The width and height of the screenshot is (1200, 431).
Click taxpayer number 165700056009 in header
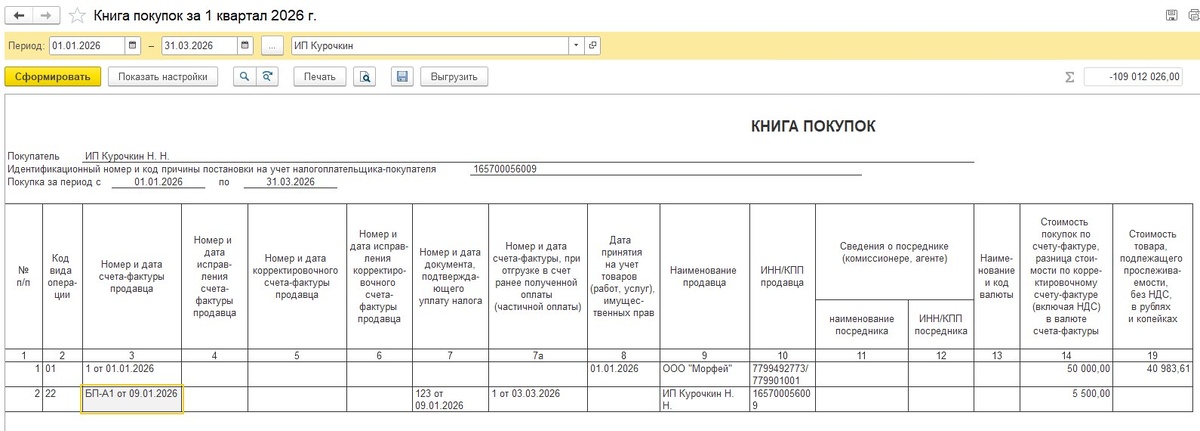coord(504,169)
